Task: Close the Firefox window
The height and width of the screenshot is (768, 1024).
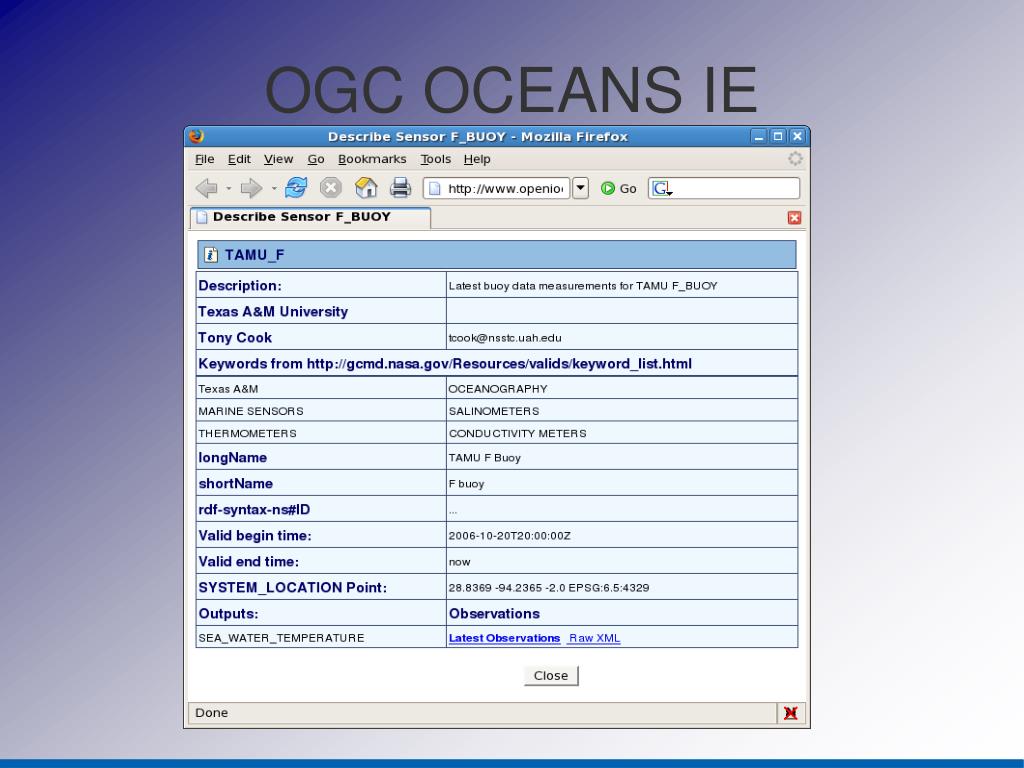Action: point(797,136)
